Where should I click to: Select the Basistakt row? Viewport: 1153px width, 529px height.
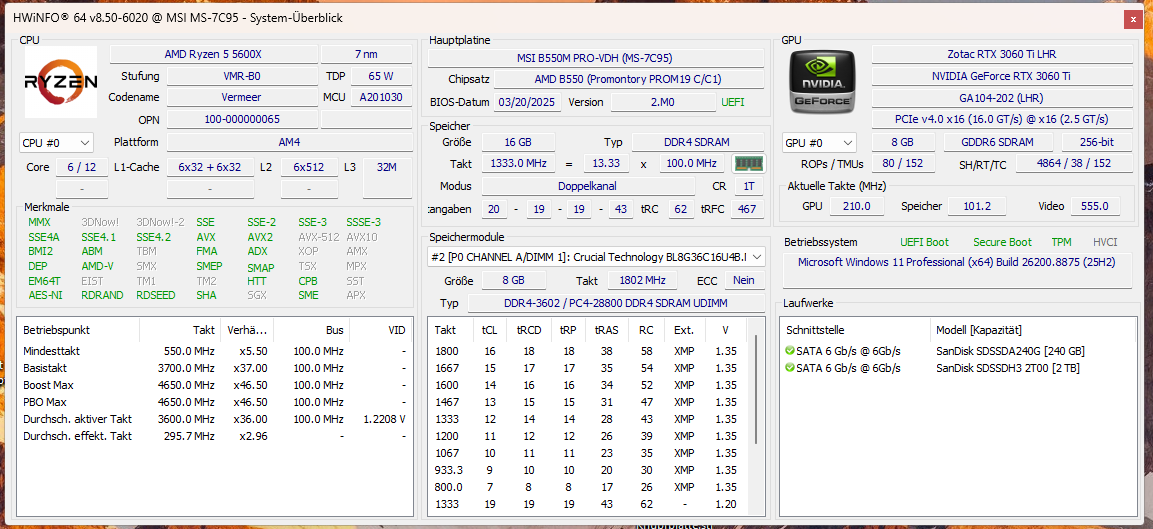pyautogui.click(x=215, y=368)
